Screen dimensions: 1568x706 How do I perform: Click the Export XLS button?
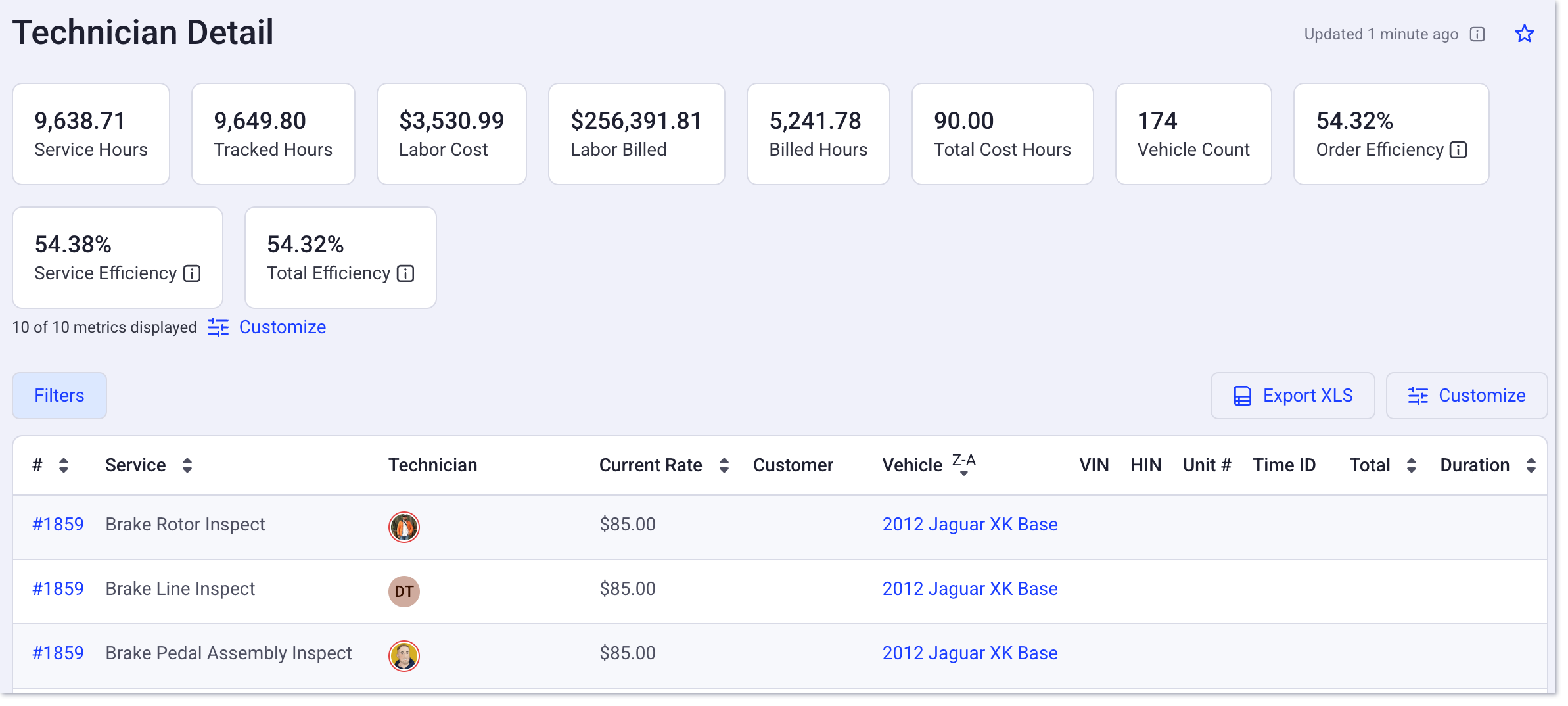1293,396
